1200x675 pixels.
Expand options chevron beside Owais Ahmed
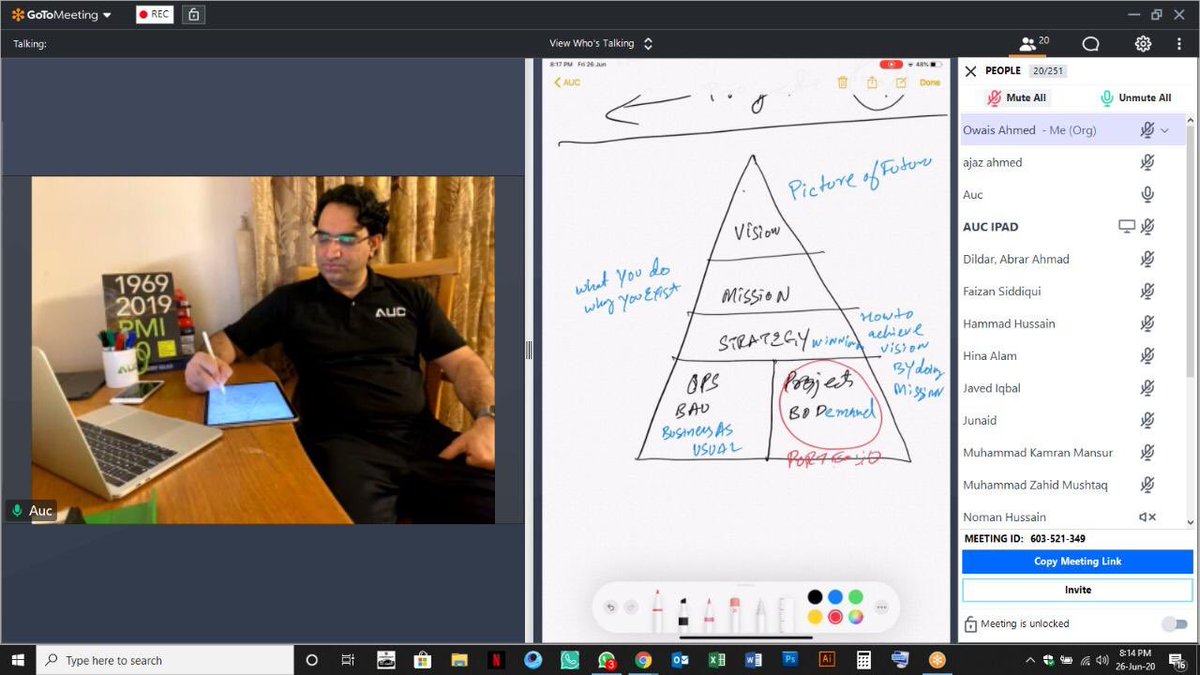[1165, 131]
